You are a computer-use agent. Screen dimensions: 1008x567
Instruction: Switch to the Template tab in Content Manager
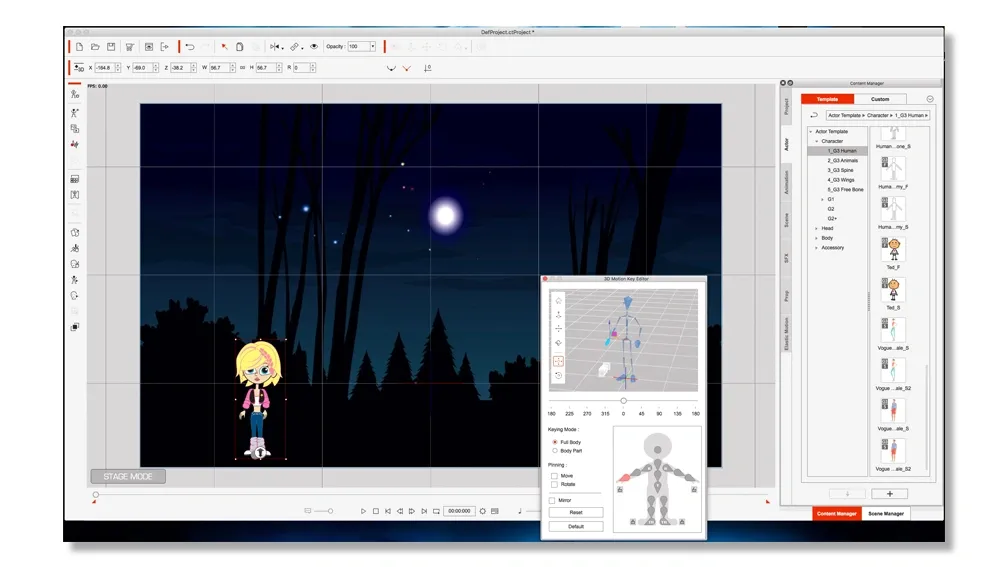pos(827,99)
